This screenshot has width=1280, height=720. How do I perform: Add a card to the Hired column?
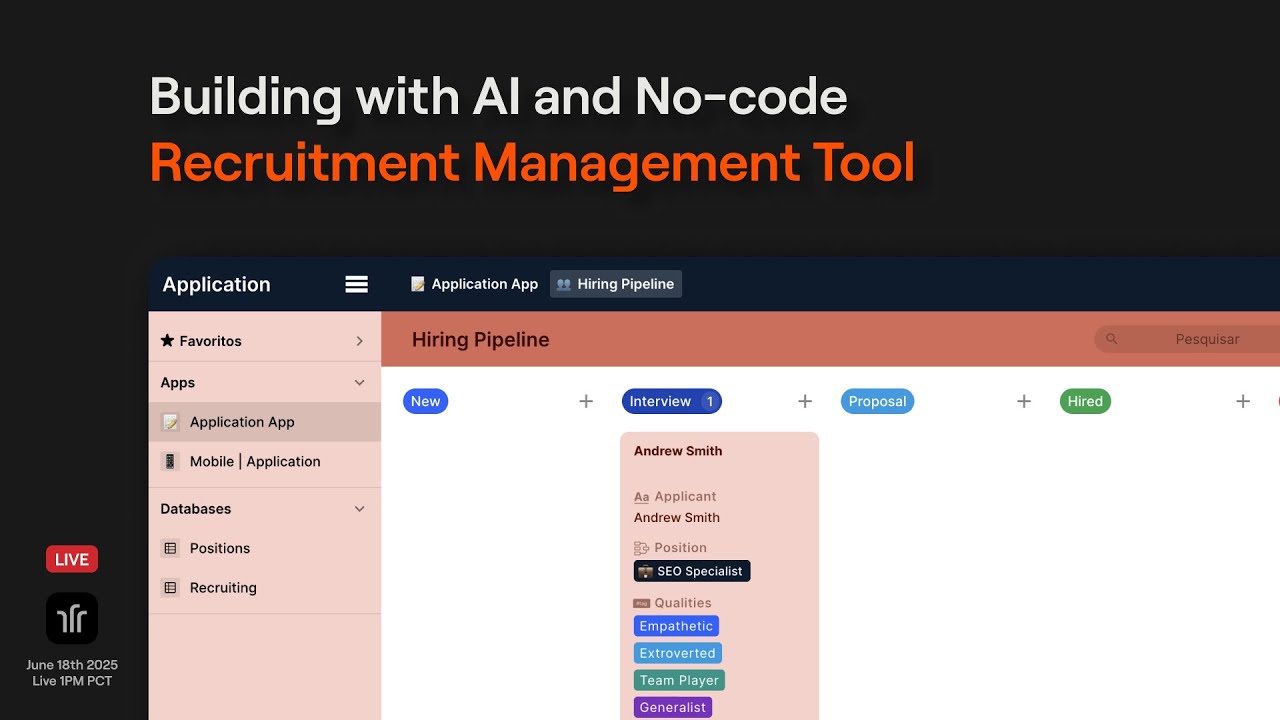coord(1243,401)
